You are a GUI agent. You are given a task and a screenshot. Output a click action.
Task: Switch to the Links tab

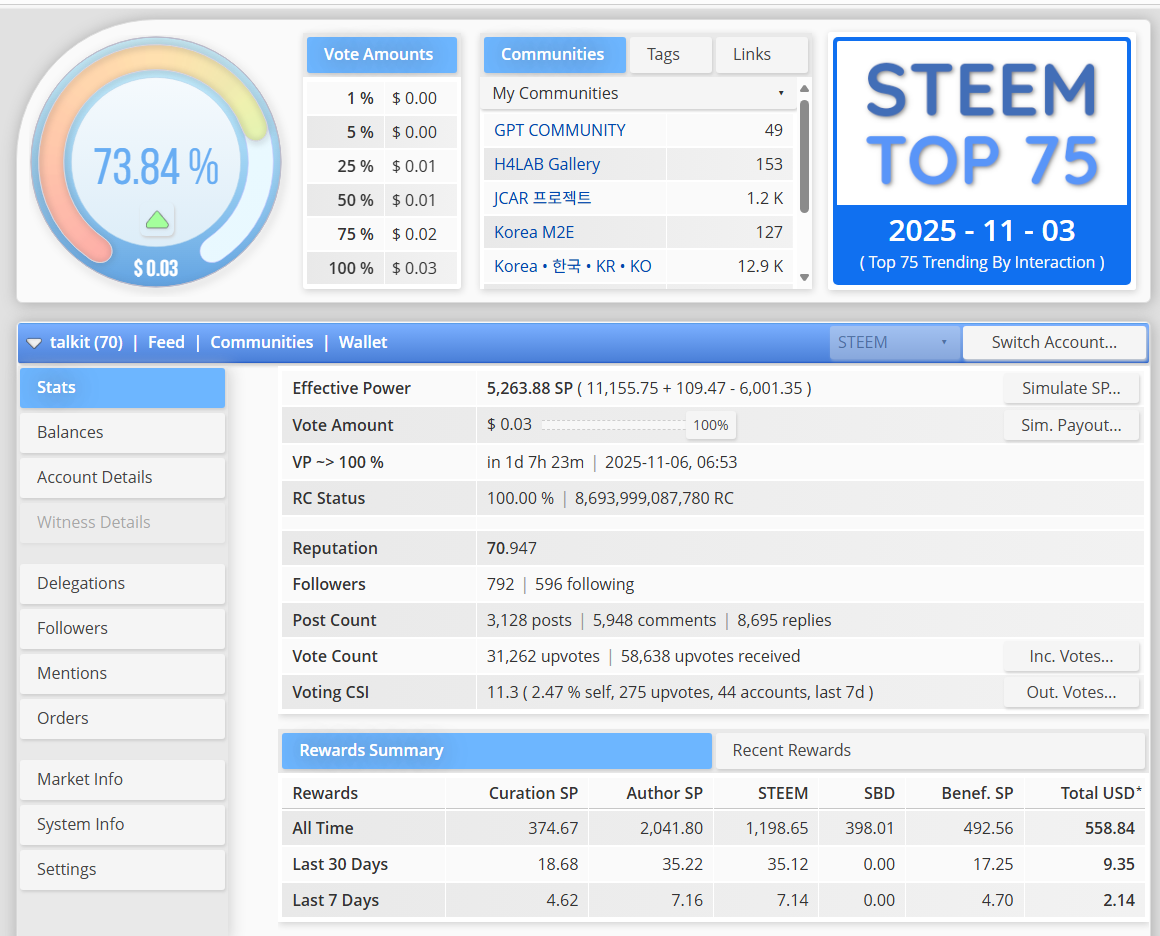761,55
